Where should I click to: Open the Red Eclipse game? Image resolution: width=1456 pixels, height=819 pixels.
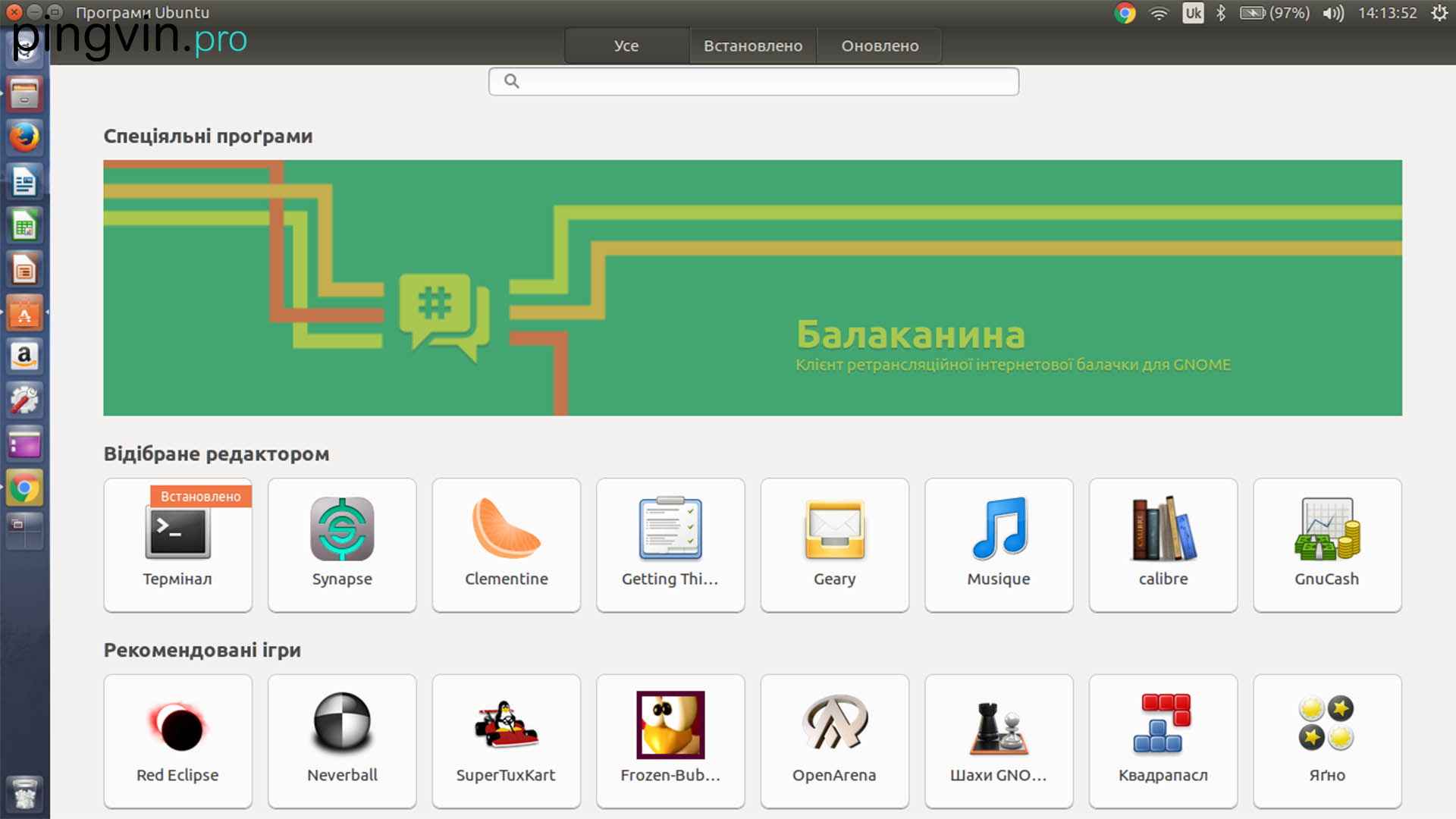177,741
